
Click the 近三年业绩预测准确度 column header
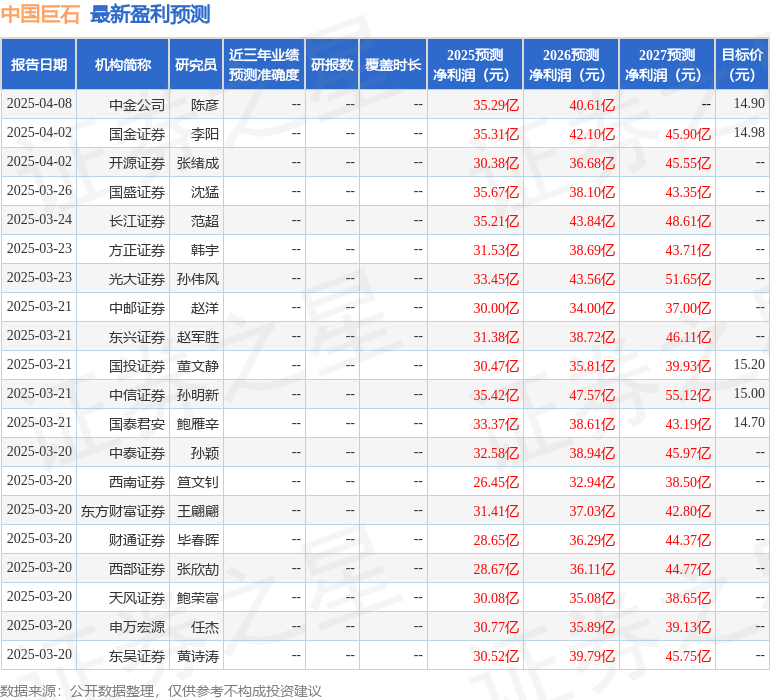coord(264,64)
